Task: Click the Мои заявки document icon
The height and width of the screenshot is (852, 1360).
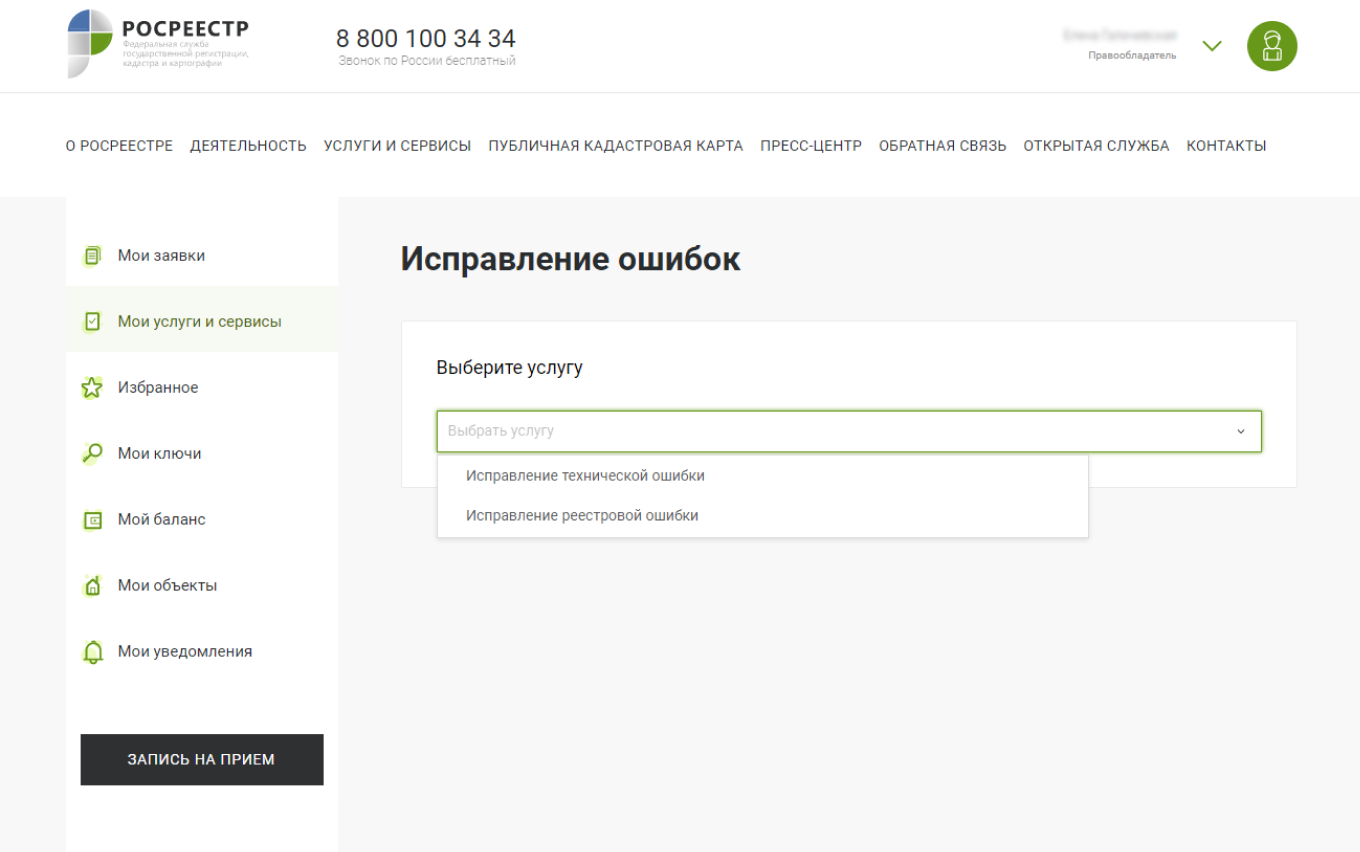Action: 92,256
